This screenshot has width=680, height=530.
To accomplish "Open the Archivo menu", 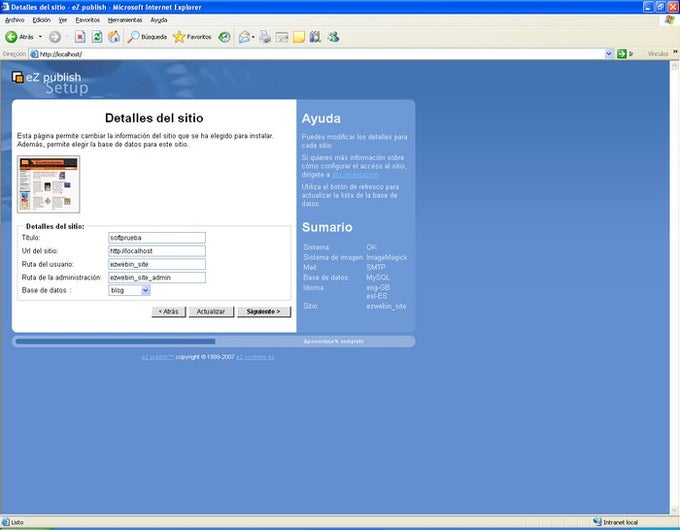I will (x=14, y=20).
